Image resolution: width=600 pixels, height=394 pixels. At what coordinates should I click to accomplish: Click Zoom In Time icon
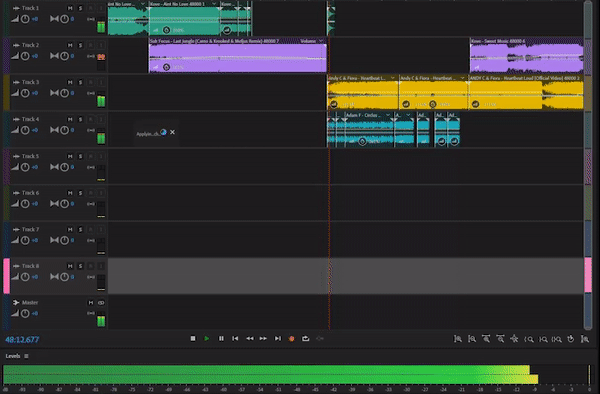click(486, 339)
